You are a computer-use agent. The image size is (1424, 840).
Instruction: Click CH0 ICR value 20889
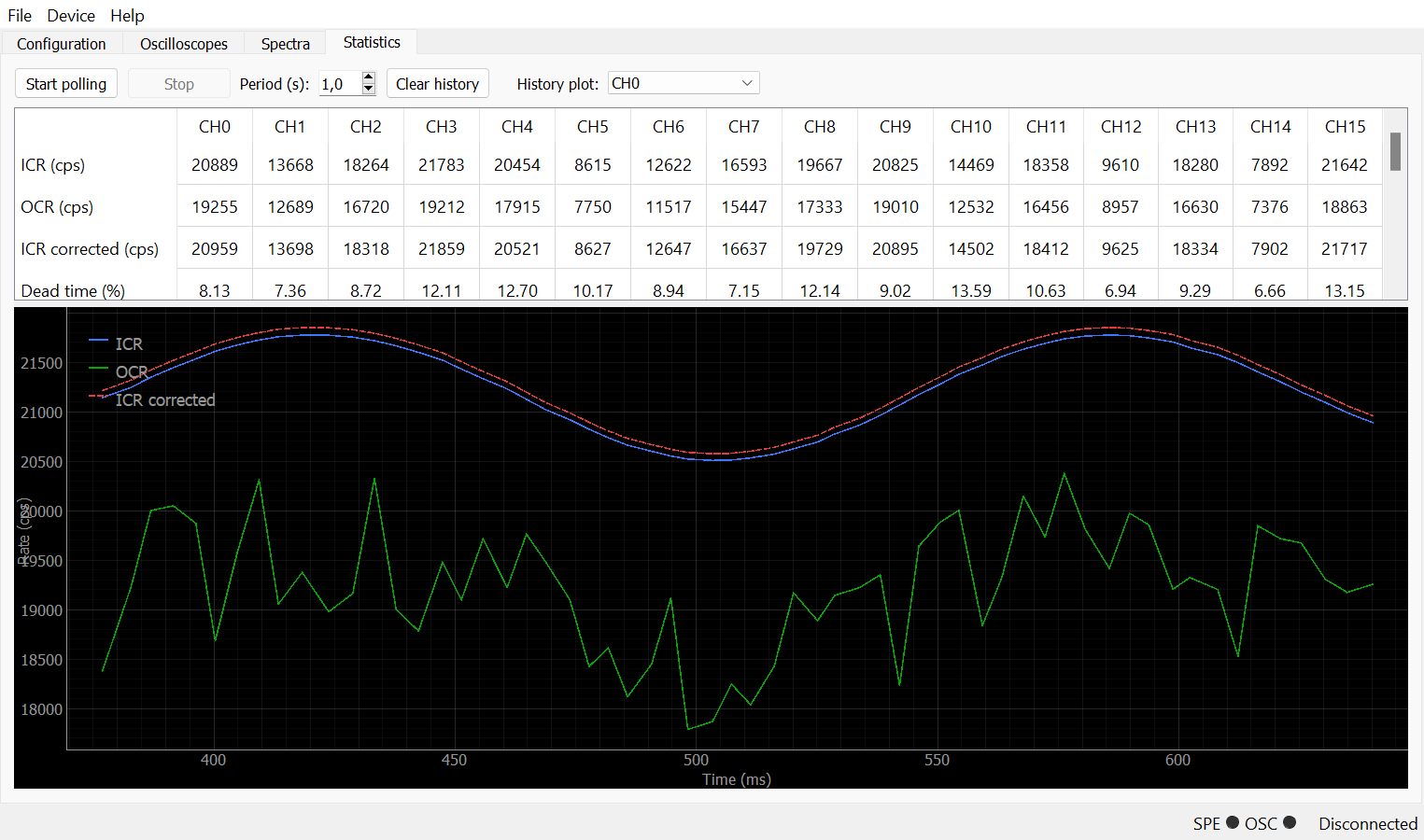click(215, 164)
